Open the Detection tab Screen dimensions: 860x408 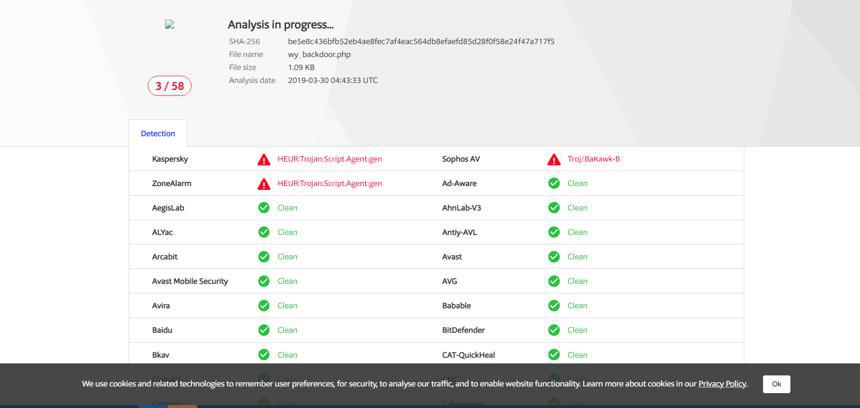pyautogui.click(x=158, y=133)
